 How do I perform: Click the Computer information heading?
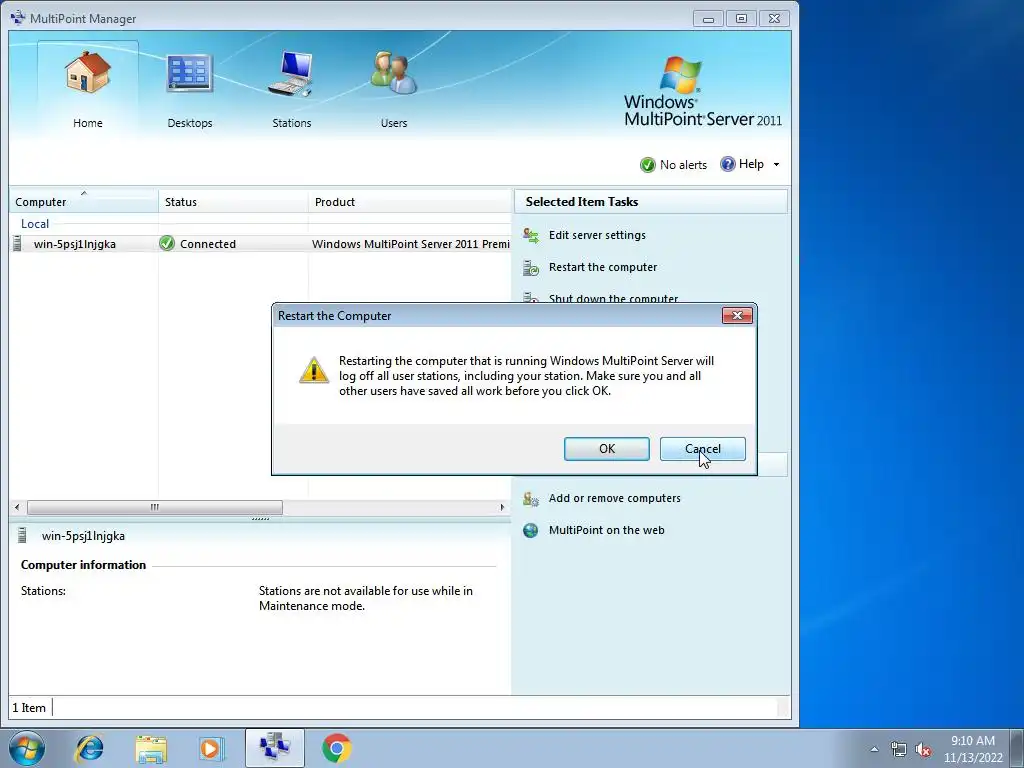(84, 565)
